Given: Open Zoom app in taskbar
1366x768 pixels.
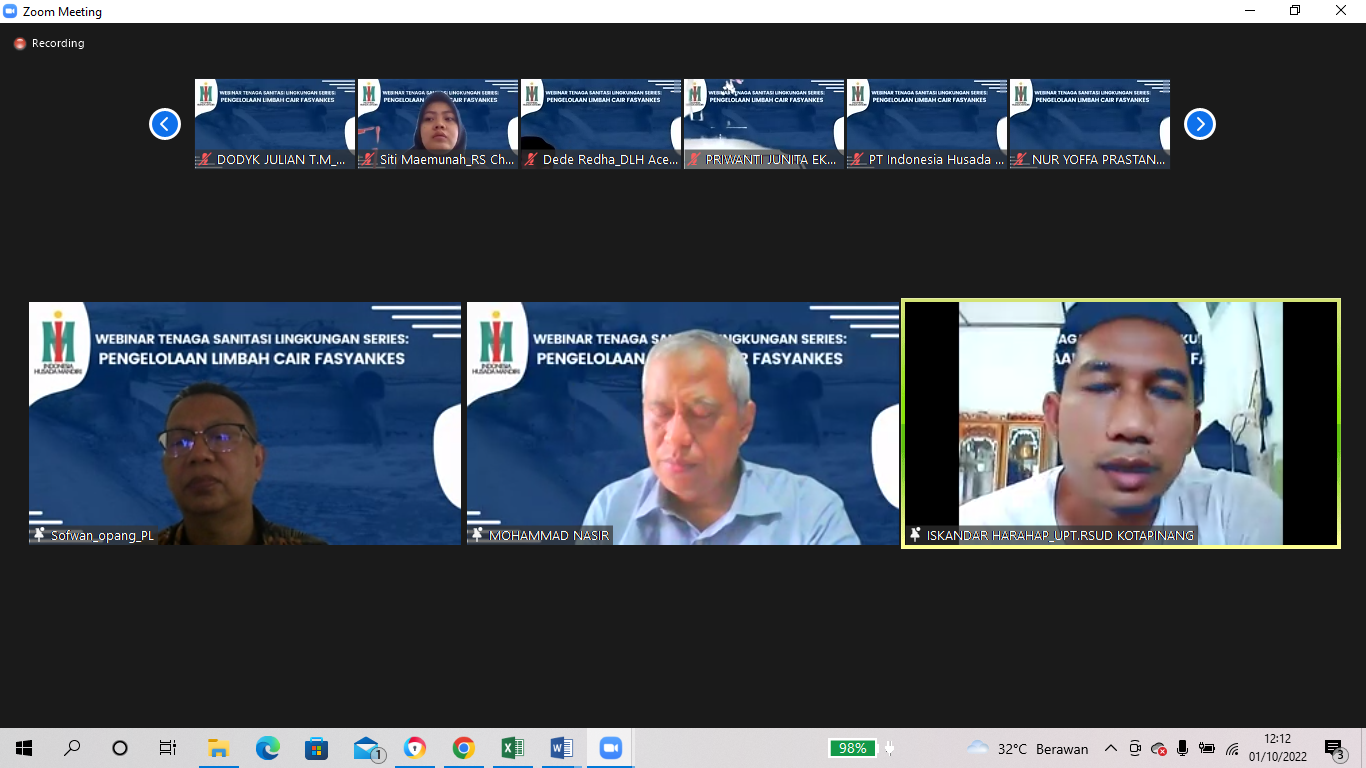Looking at the screenshot, I should (610, 748).
